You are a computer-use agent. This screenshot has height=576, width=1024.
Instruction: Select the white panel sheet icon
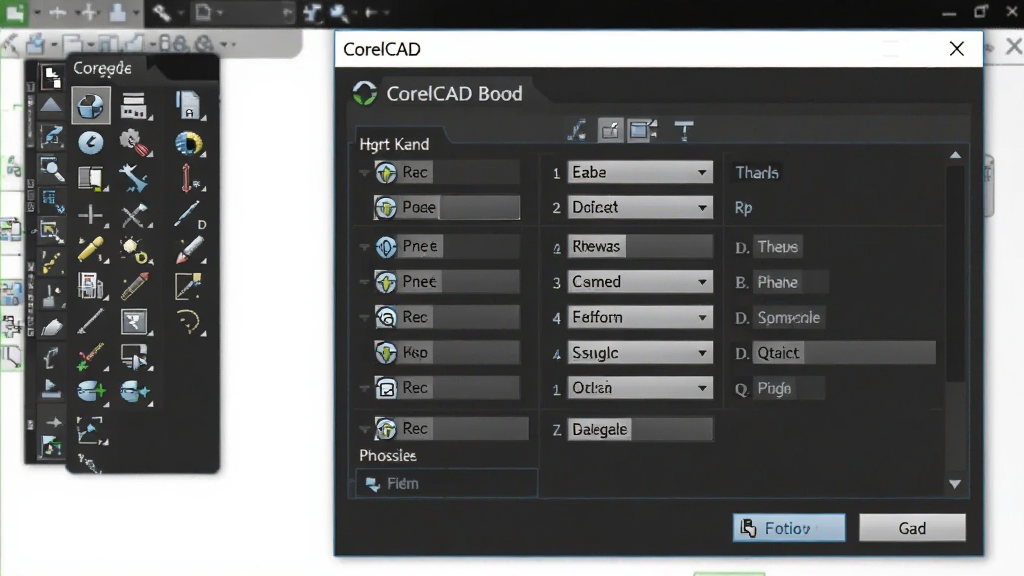coord(91,178)
